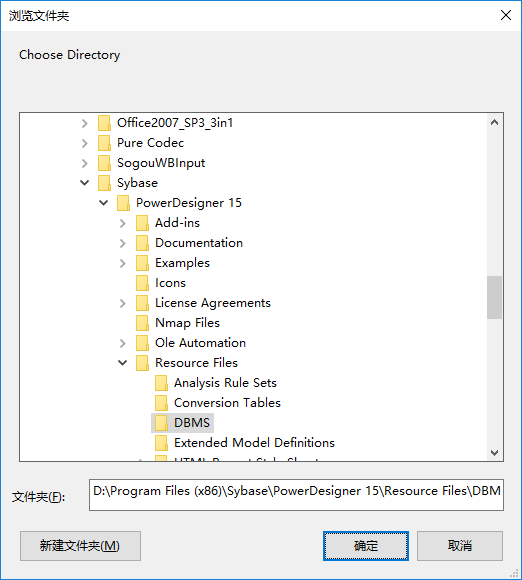Select the DBMS folder icon
The height and width of the screenshot is (580, 522).
[161, 423]
